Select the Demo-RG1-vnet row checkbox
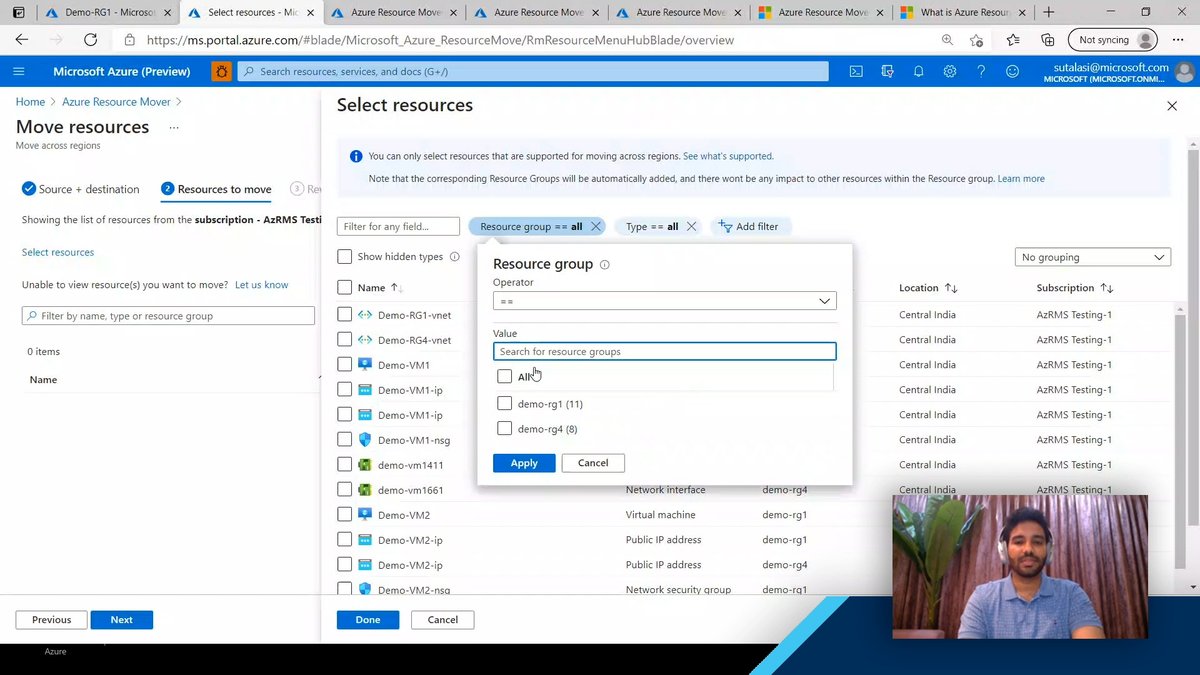1200x675 pixels. 345,315
